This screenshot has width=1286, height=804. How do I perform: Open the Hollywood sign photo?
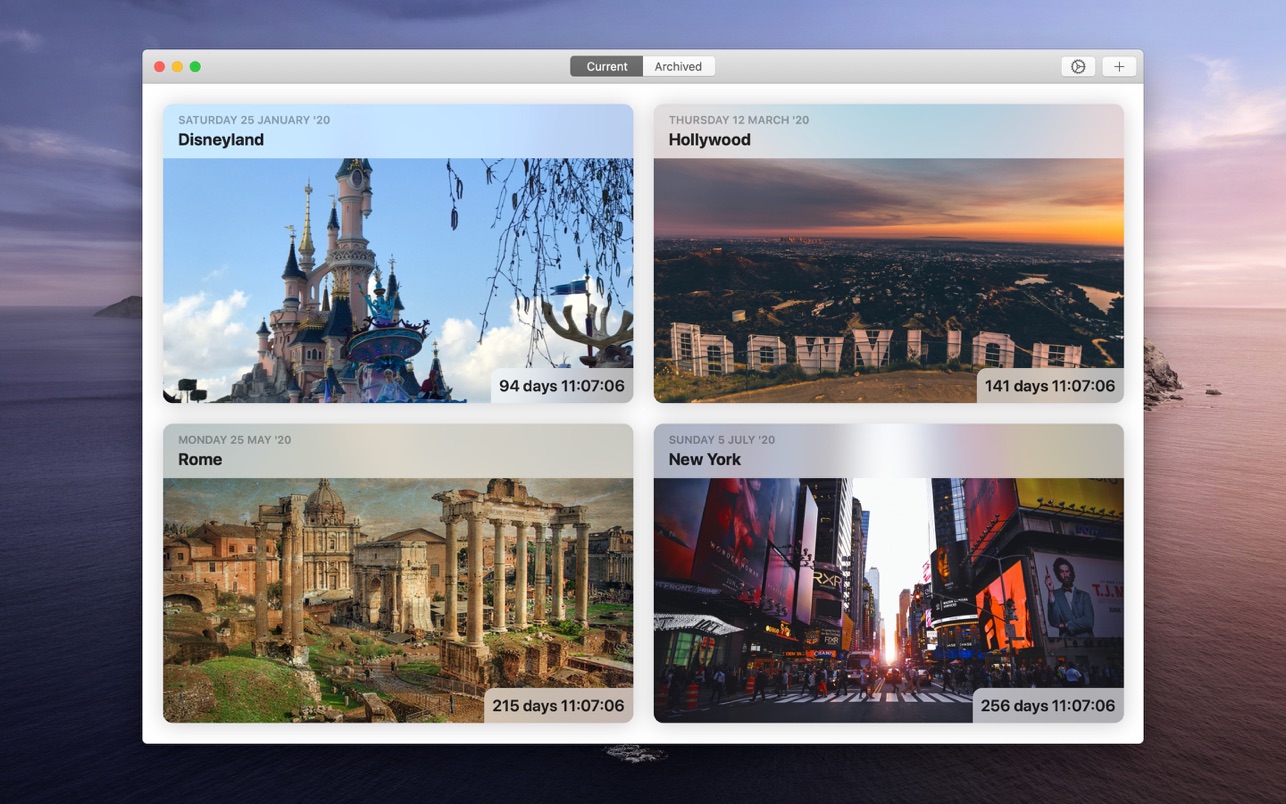(x=888, y=280)
